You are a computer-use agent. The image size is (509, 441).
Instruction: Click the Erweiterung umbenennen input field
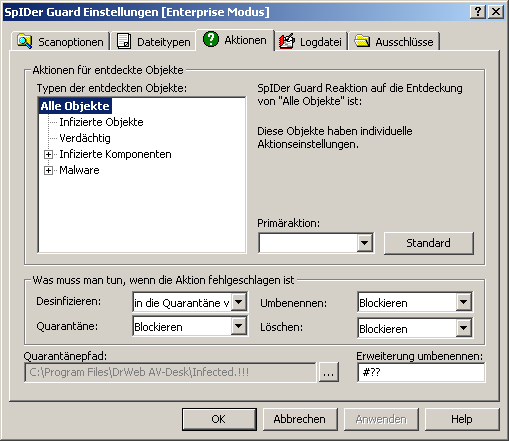(x=421, y=372)
